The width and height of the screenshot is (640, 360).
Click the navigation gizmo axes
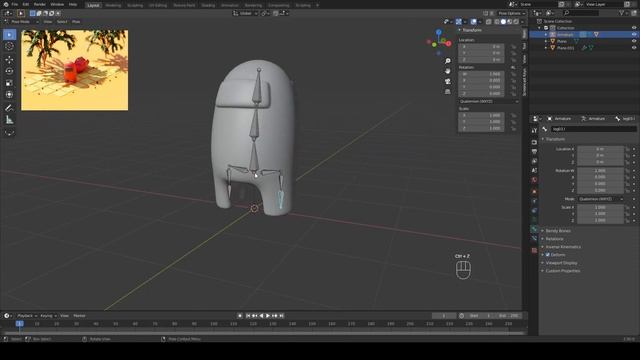point(439,42)
